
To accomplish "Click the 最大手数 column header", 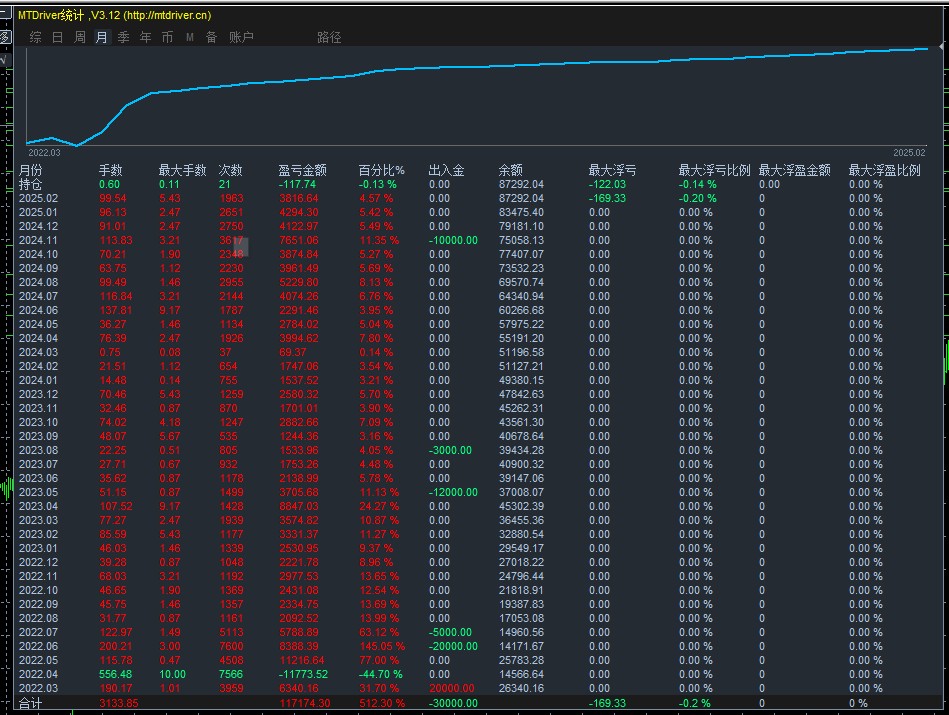I will (182, 170).
